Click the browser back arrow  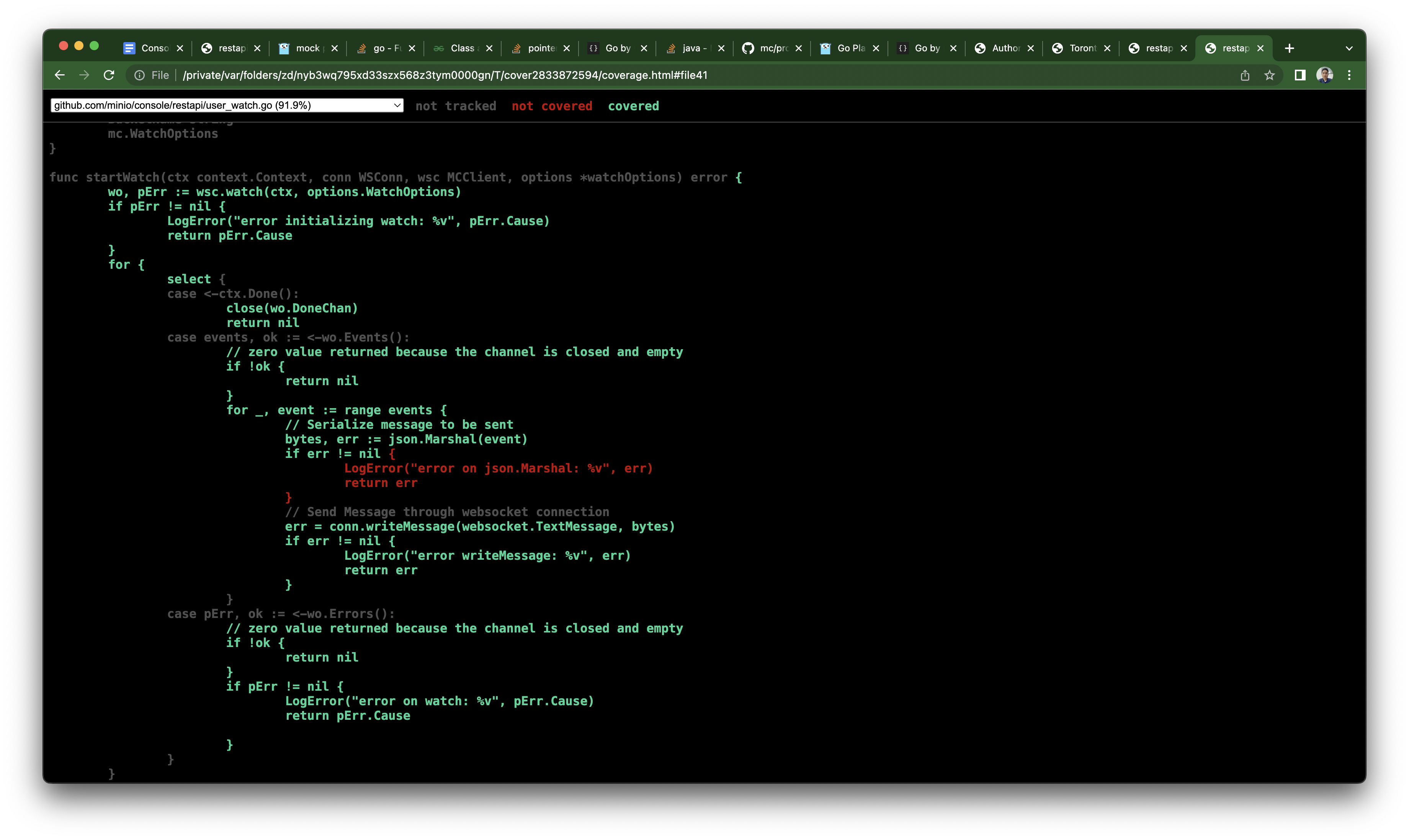click(59, 75)
